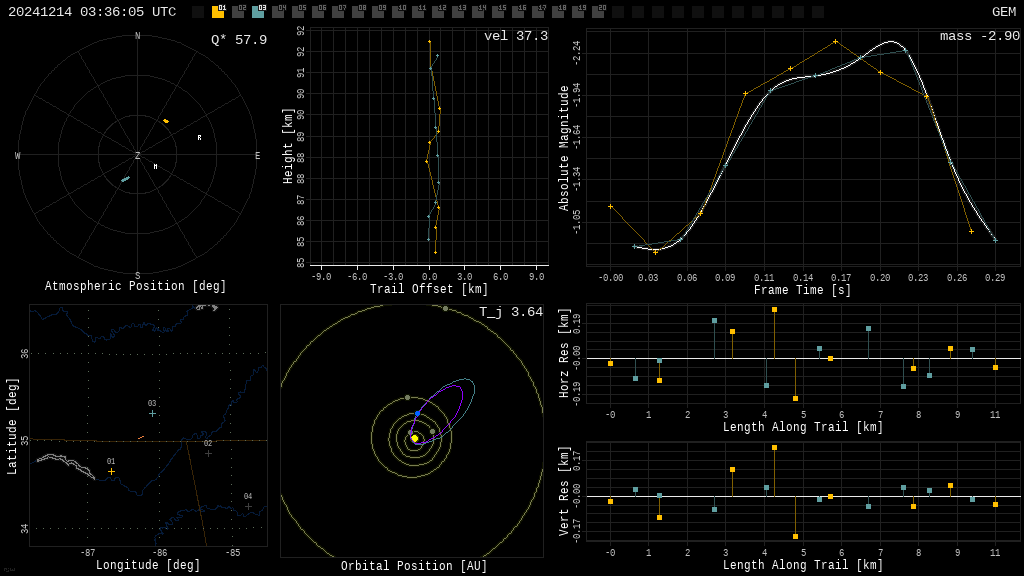Click the T_j 3.64 orbital label

click(510, 312)
